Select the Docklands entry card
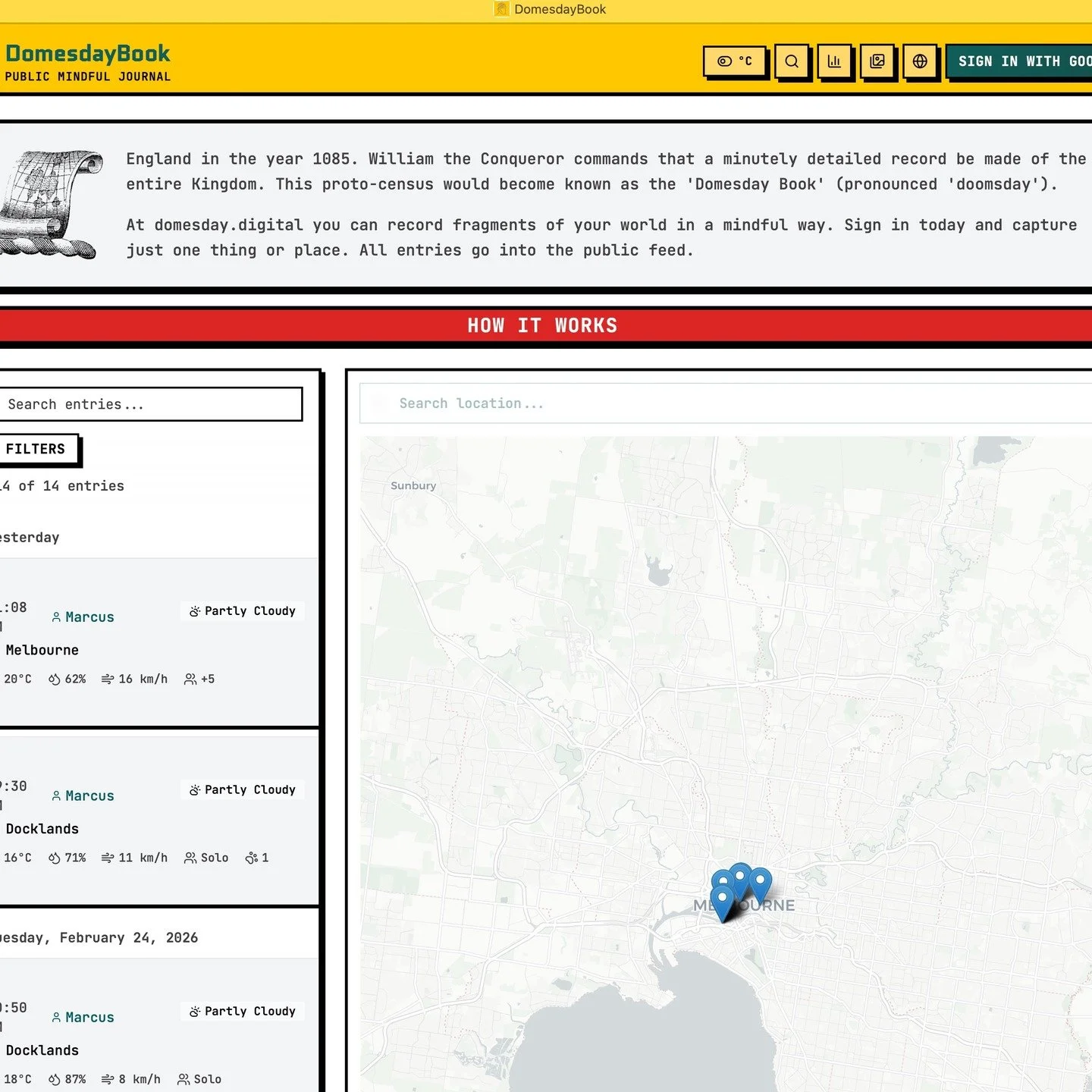 coord(152,819)
